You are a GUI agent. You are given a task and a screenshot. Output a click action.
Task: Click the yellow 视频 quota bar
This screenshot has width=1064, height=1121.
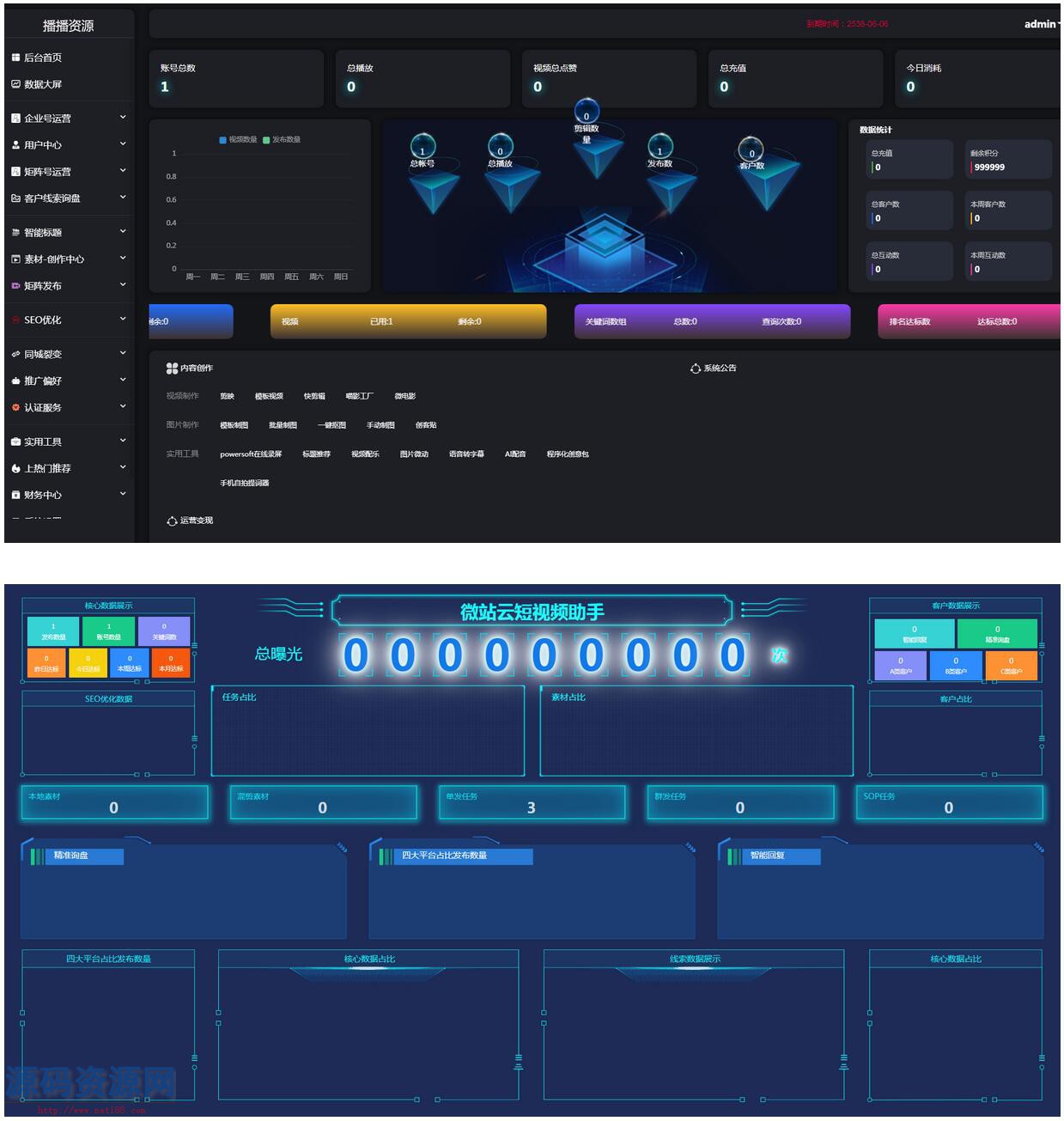[408, 321]
